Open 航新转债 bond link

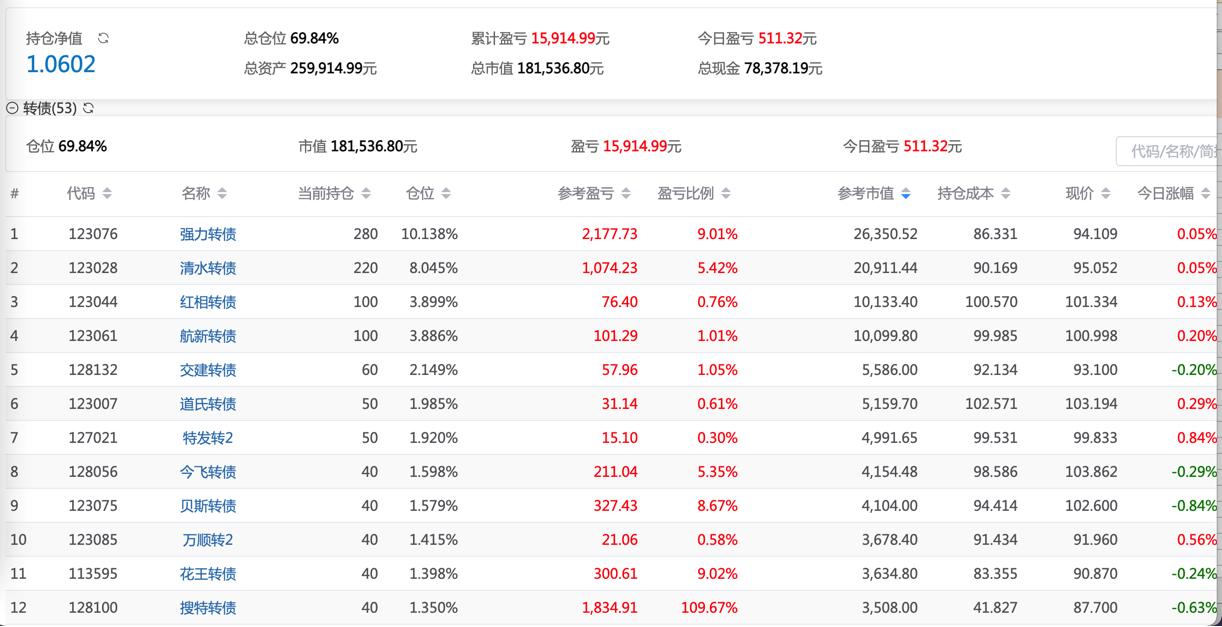208,336
